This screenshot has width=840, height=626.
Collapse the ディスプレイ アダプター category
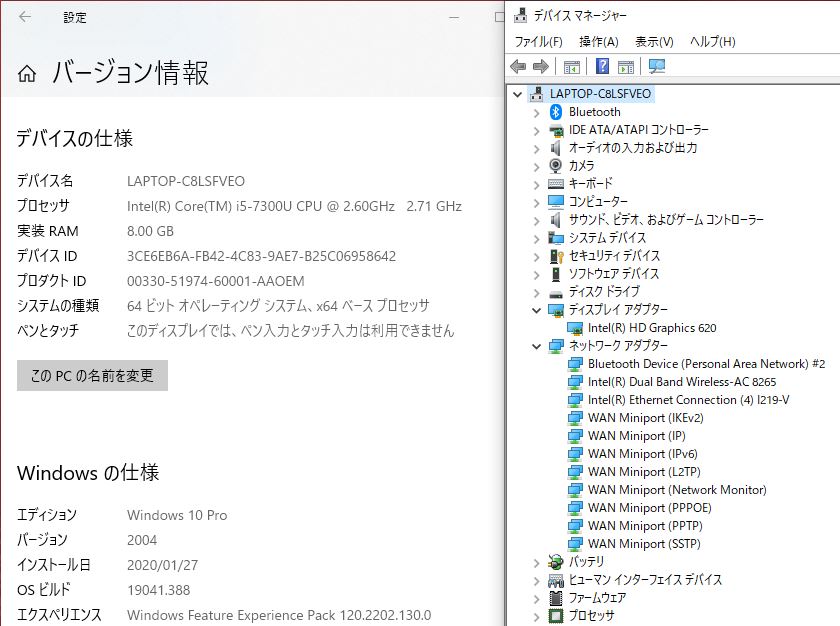coord(537,310)
